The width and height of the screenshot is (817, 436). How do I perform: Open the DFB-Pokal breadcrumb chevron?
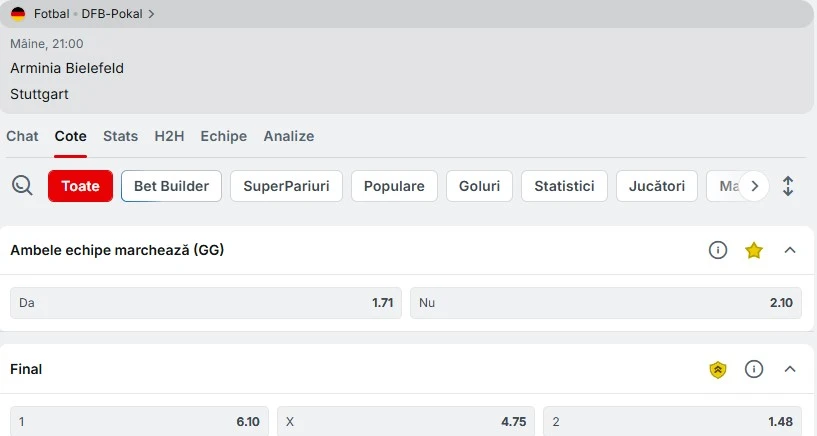pyautogui.click(x=151, y=14)
